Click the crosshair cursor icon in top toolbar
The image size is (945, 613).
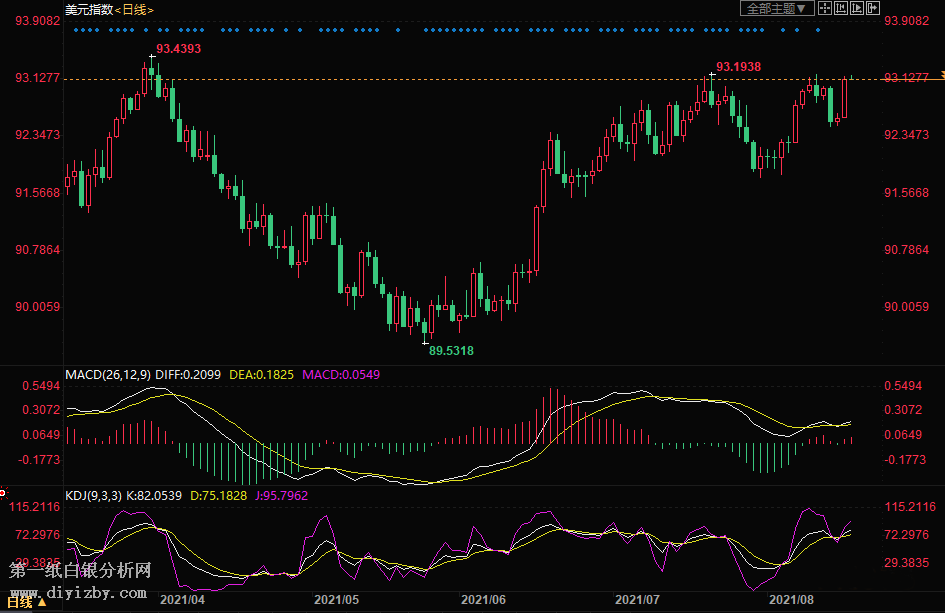pos(823,9)
